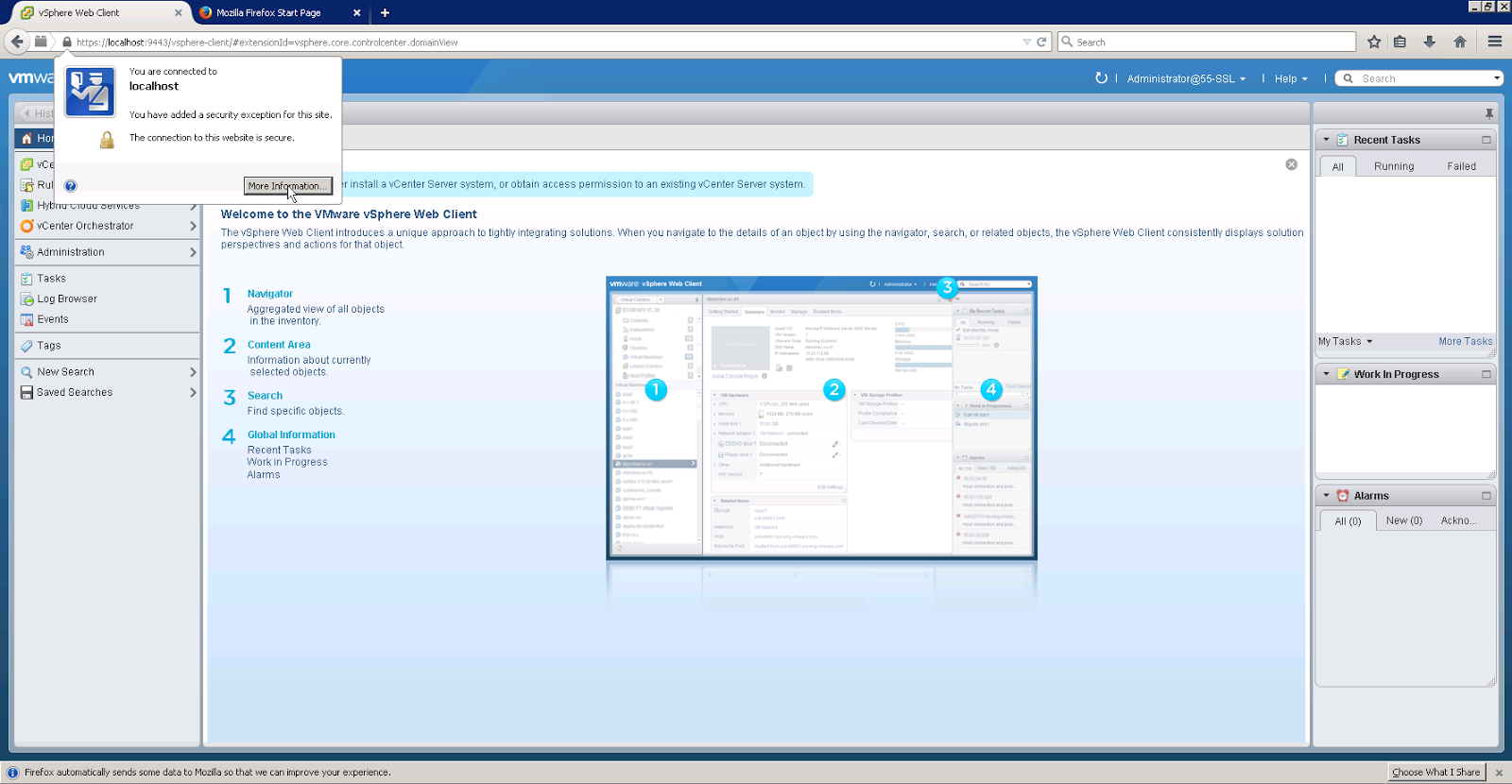Click the Log Browser icon
Image resolution: width=1512 pixels, height=784 pixels.
click(27, 299)
